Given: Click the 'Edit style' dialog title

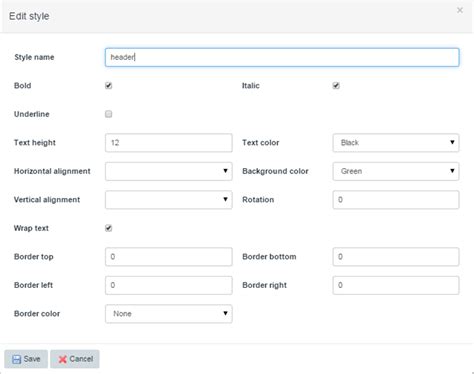Looking at the screenshot, I should click(x=29, y=16).
